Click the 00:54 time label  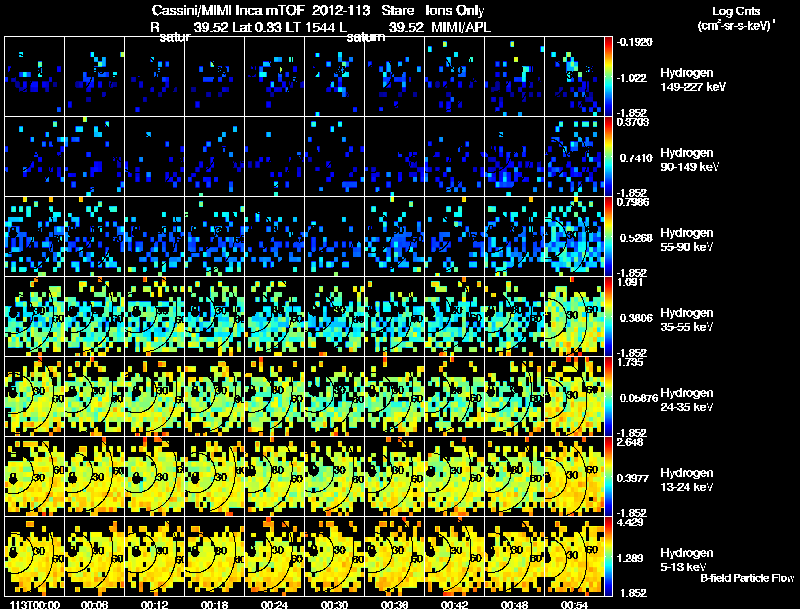coord(574,604)
